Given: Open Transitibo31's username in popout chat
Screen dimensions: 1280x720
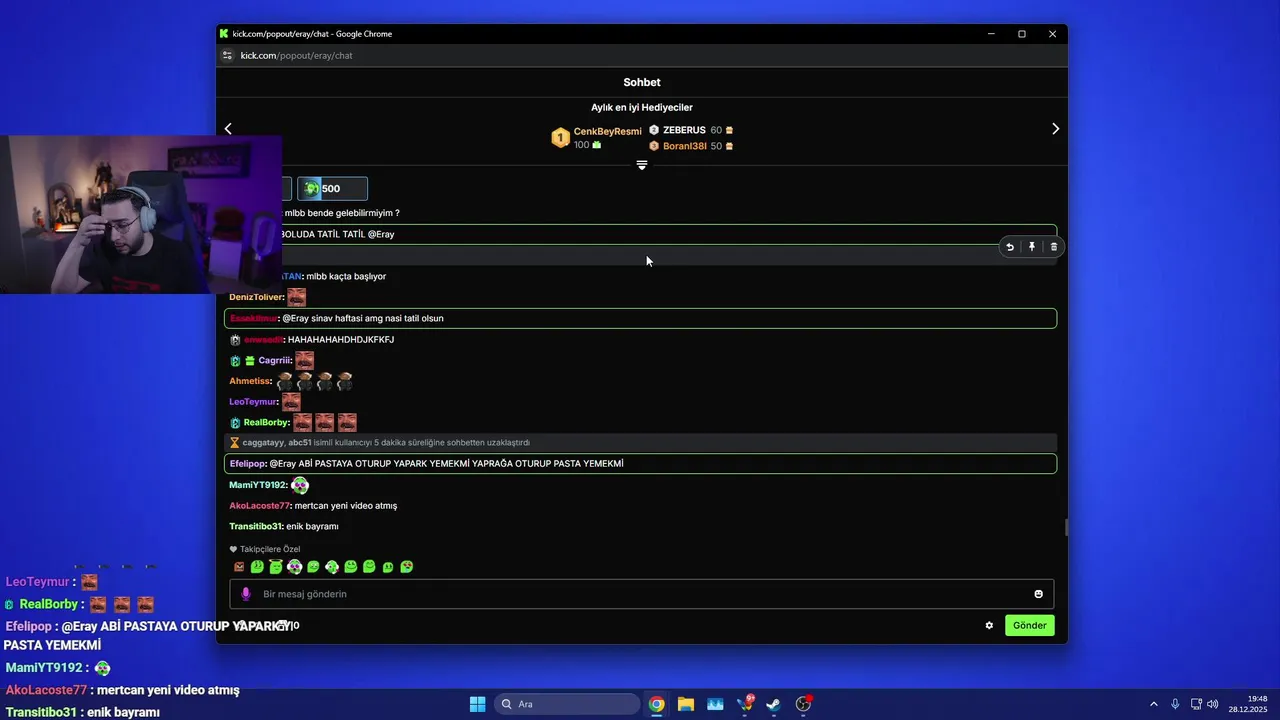Looking at the screenshot, I should click(256, 527).
